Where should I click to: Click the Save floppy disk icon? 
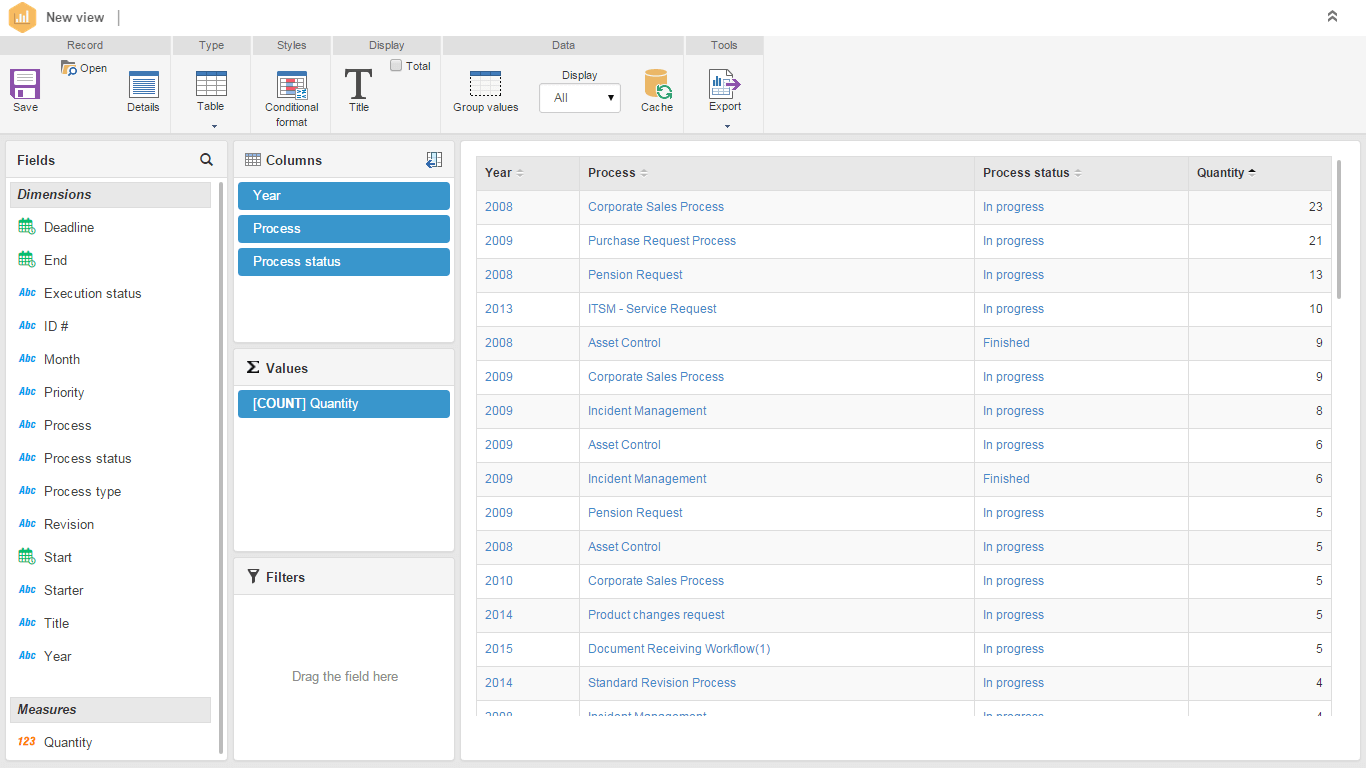tap(25, 84)
